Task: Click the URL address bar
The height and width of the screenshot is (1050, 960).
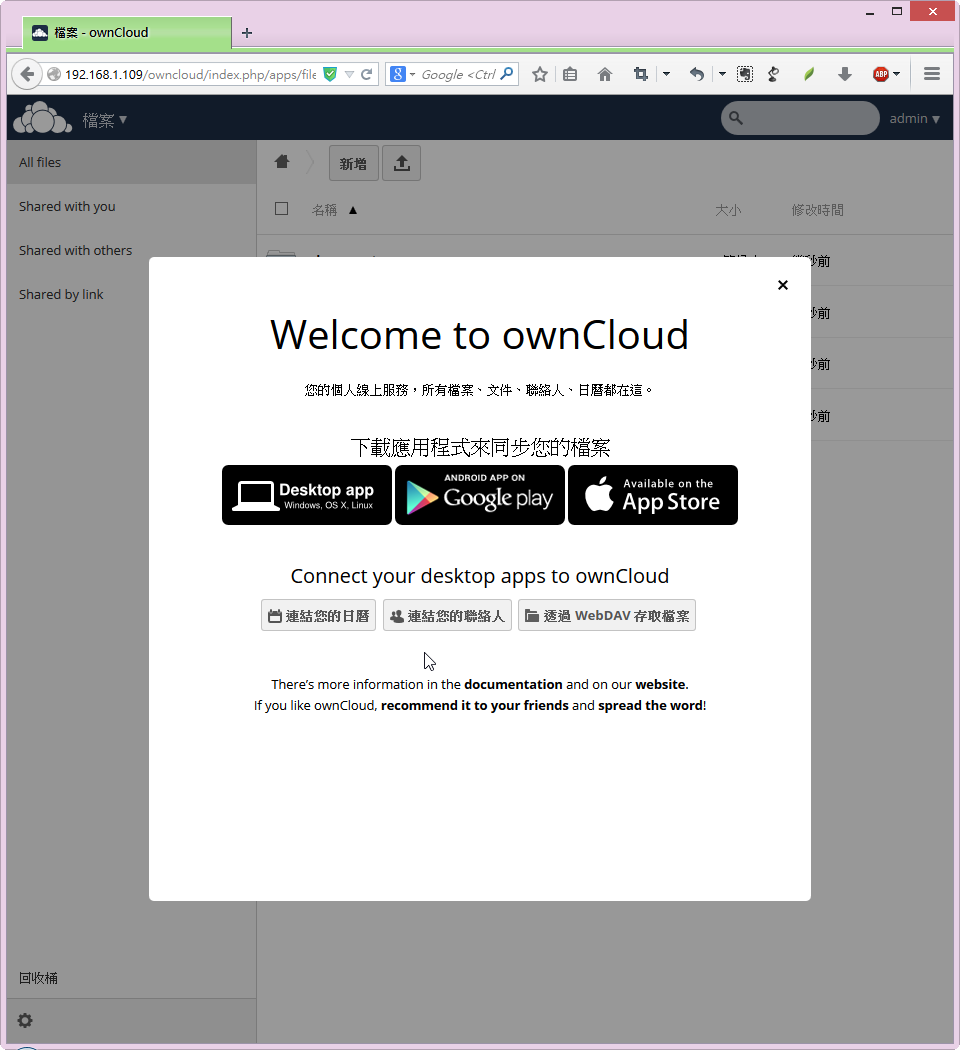Action: pyautogui.click(x=190, y=74)
